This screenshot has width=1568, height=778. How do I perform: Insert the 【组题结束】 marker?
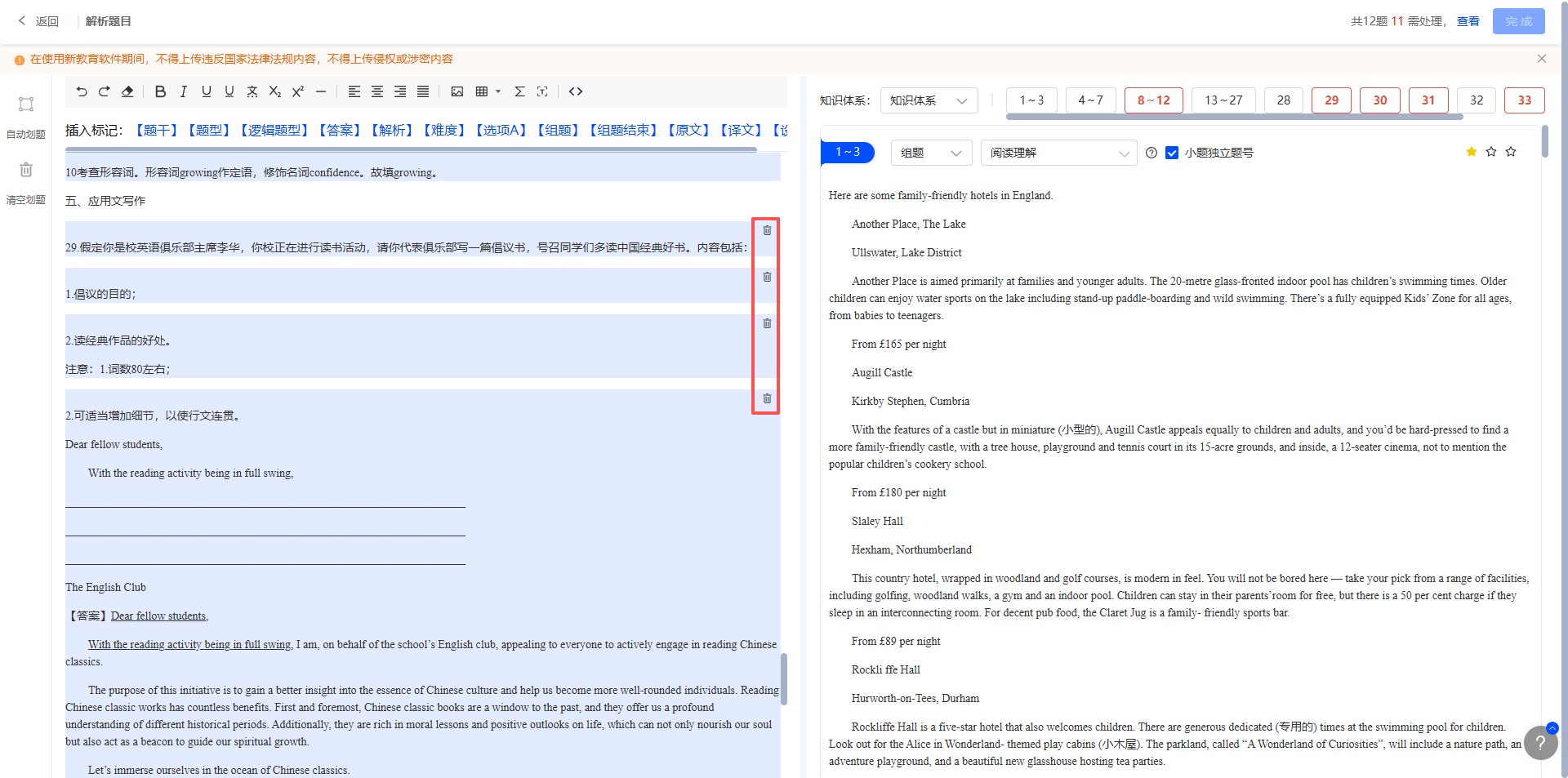point(623,131)
